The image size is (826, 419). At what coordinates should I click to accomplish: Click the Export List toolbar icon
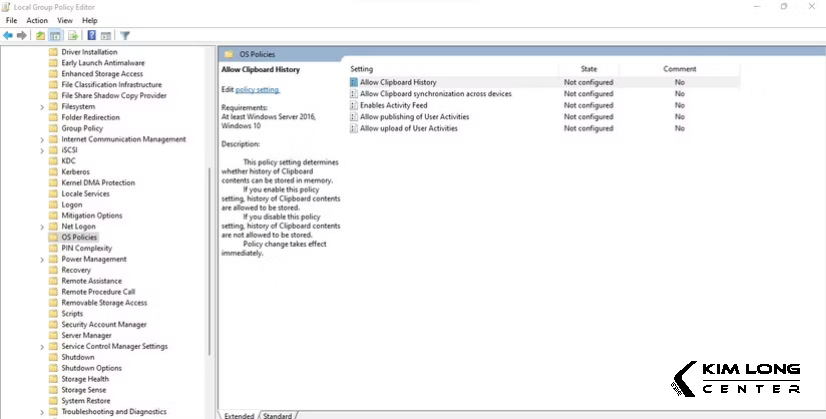pos(72,35)
